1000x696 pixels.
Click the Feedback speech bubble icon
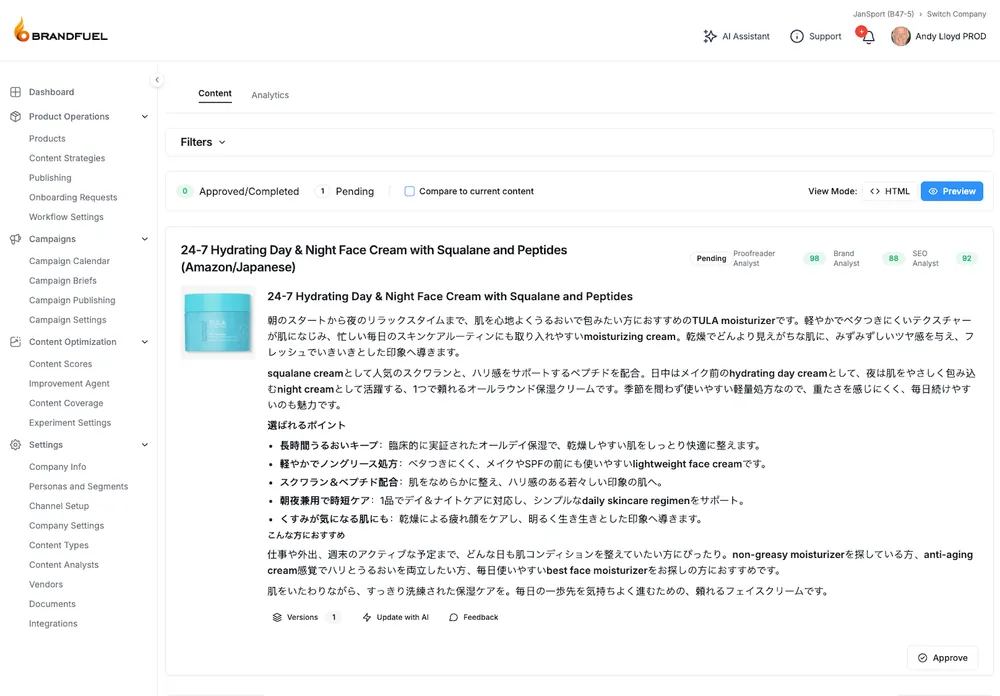point(453,618)
